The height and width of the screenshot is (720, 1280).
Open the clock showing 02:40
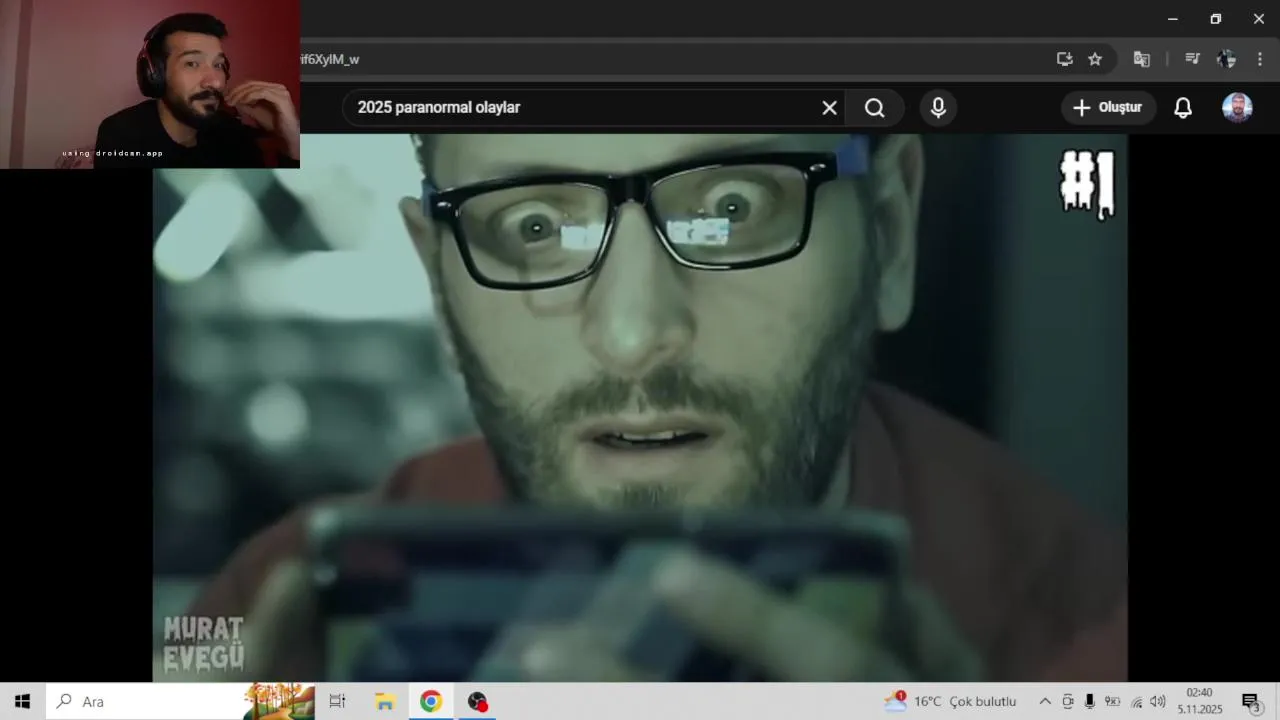coord(1199,701)
